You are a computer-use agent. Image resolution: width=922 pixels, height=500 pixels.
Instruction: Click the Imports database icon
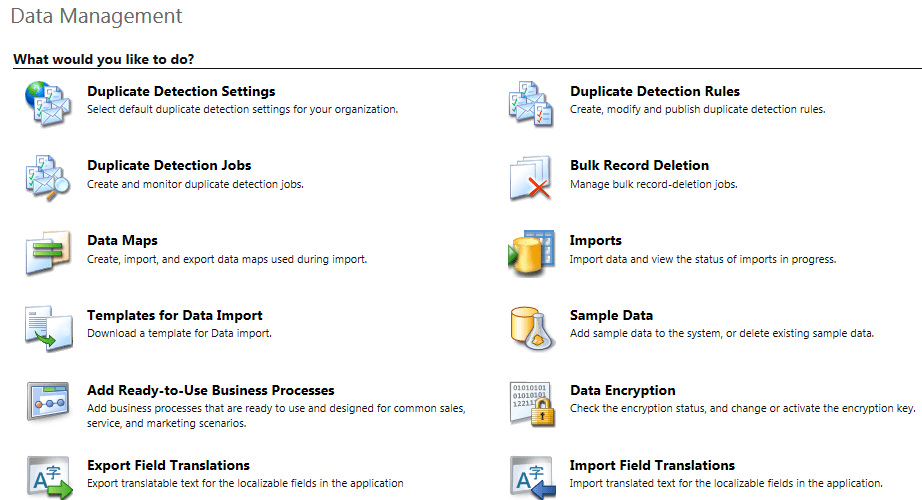(x=531, y=251)
